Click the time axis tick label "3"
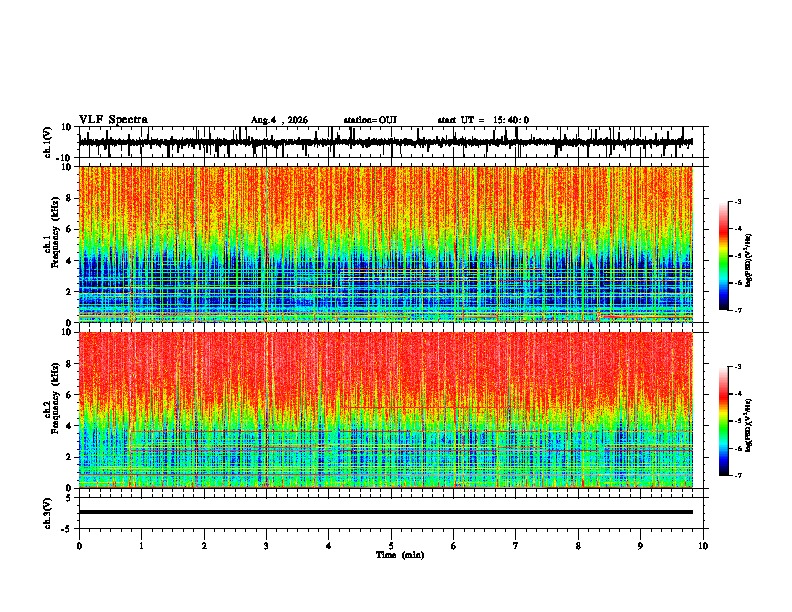792x612 pixels. 266,546
